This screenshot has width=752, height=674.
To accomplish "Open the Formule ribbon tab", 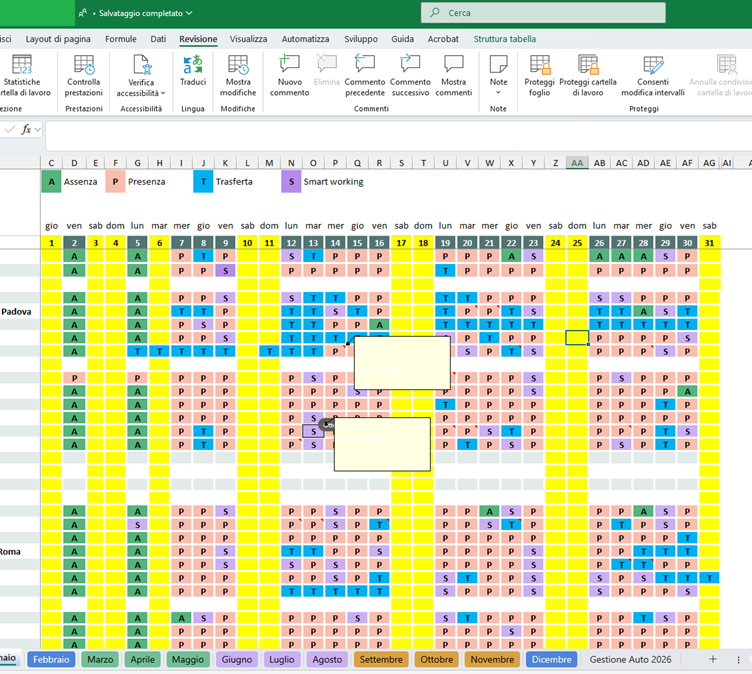I will point(121,39).
